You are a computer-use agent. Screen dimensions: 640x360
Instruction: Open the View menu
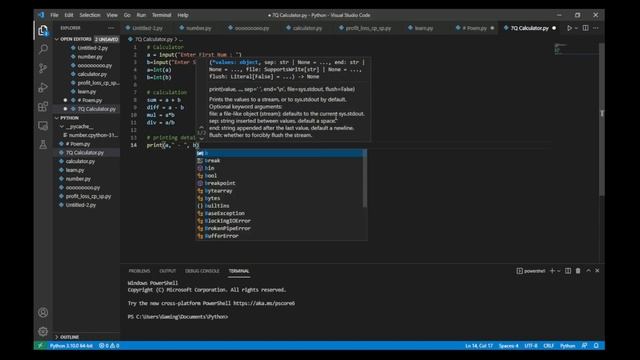[x=112, y=15]
